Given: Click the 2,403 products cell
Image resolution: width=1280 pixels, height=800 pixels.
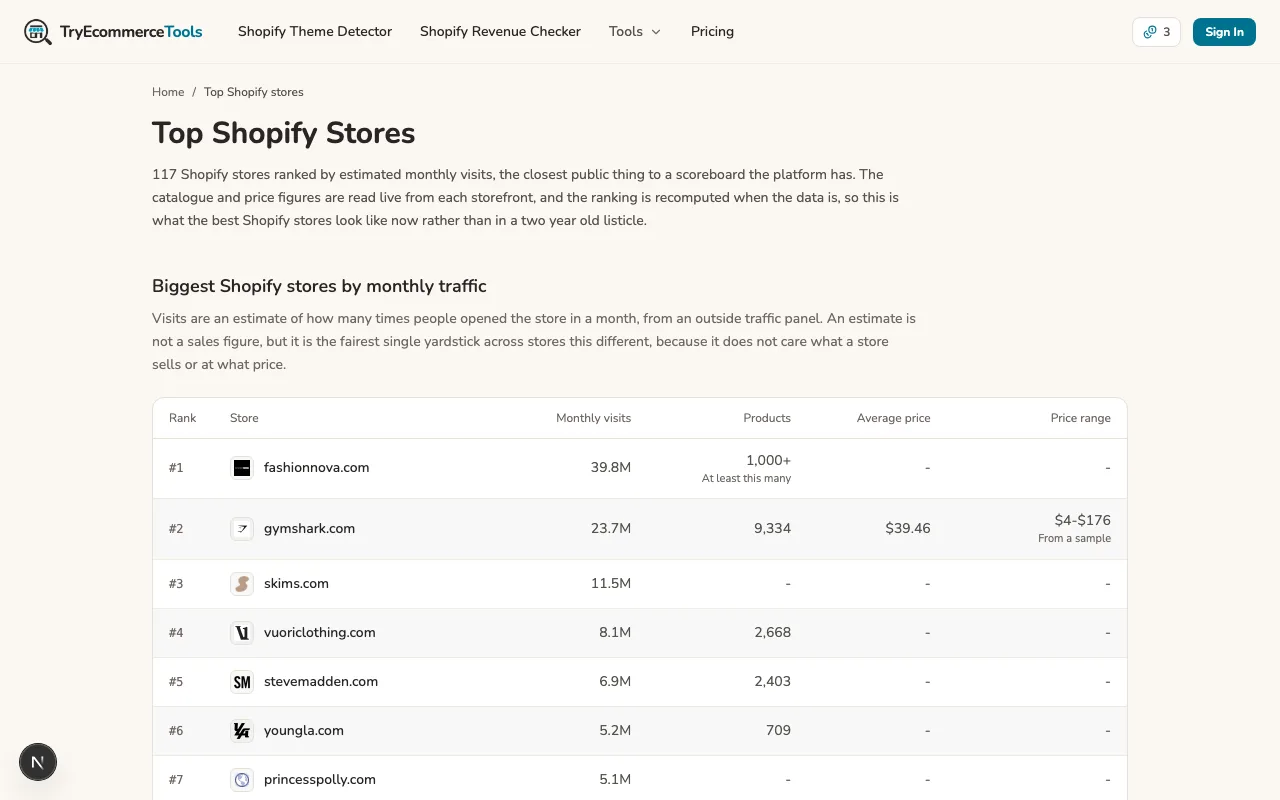Looking at the screenshot, I should [772, 682].
